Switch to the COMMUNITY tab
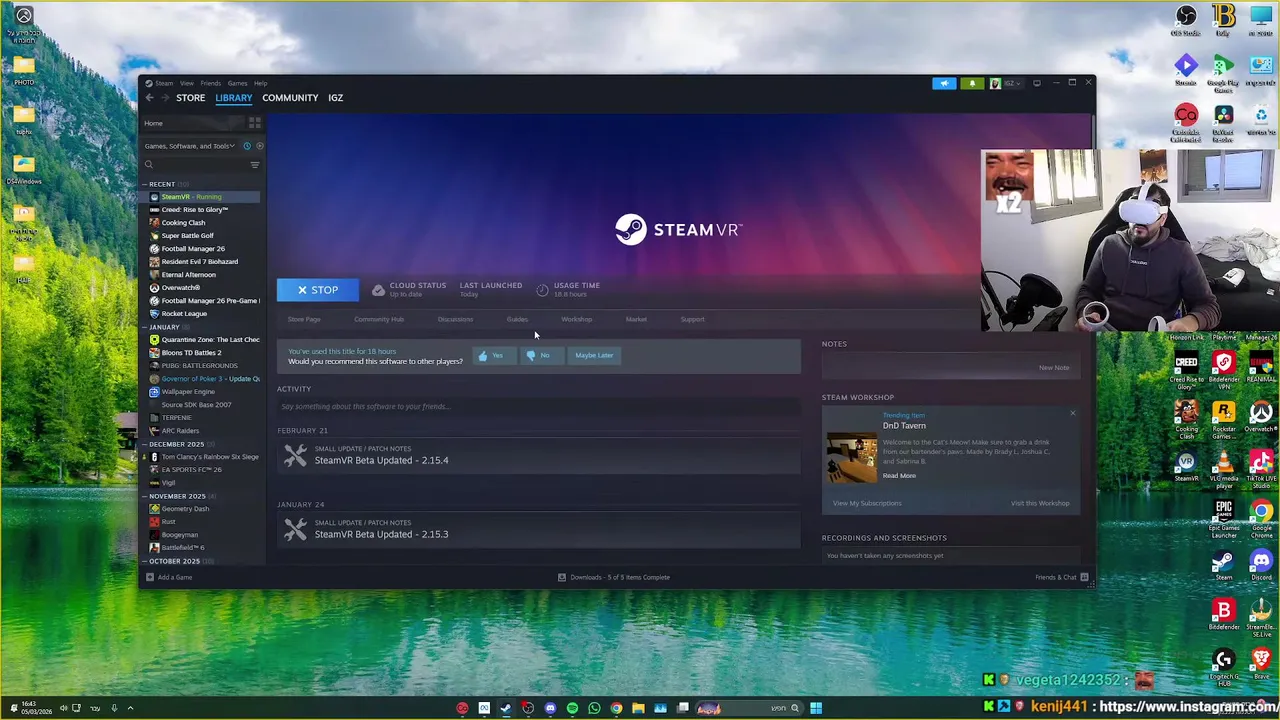The height and width of the screenshot is (720, 1280). (290, 98)
